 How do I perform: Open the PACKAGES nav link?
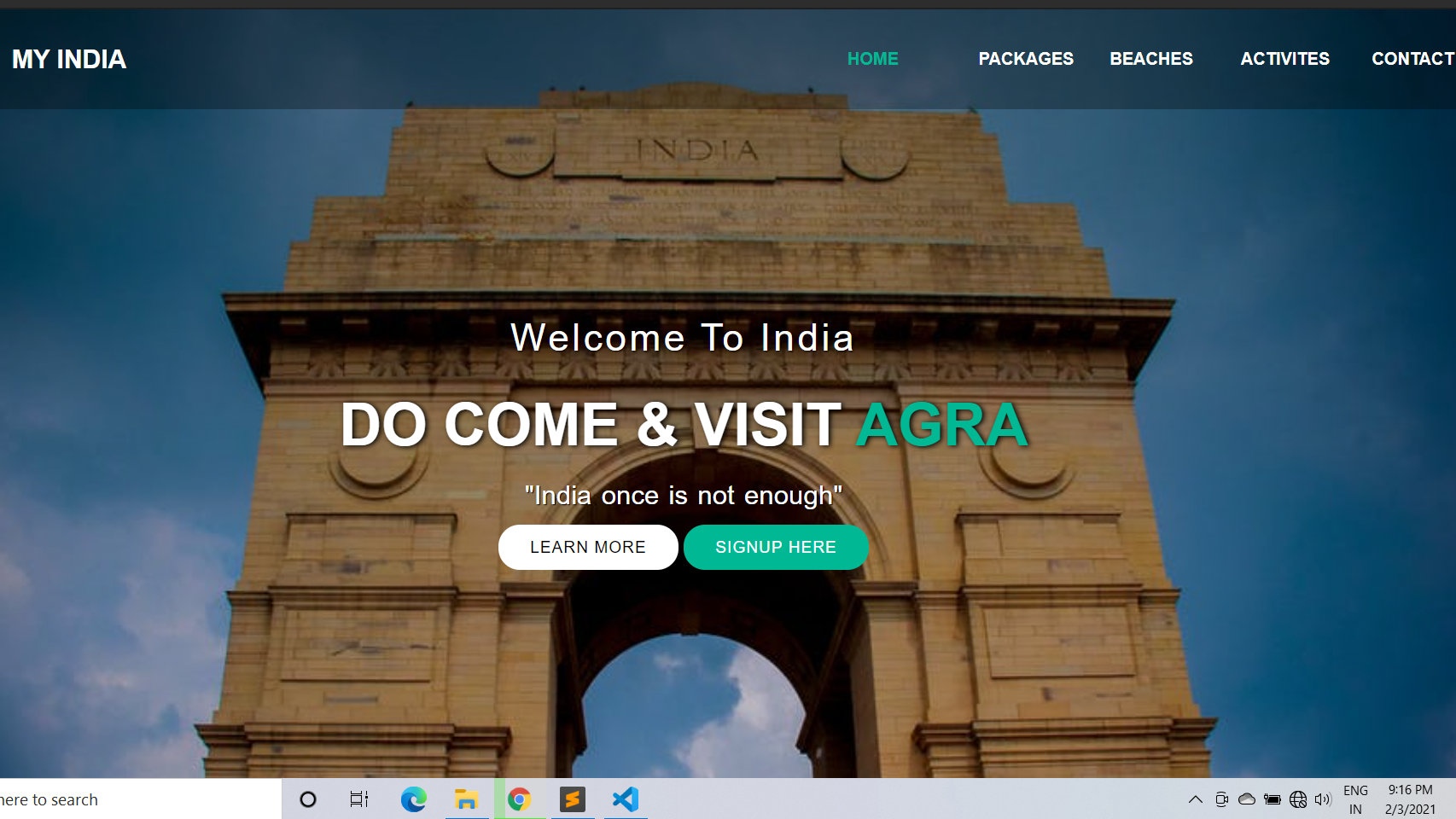pyautogui.click(x=1026, y=59)
